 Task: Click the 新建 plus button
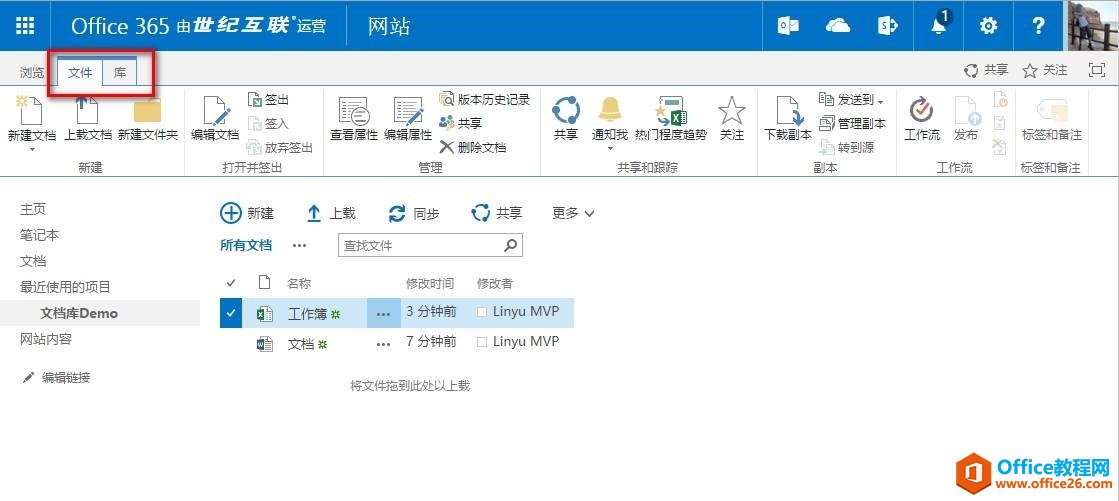coord(247,213)
